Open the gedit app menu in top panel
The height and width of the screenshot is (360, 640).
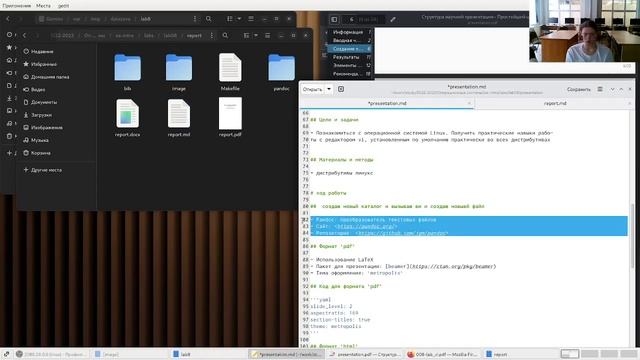pyautogui.click(x=63, y=6)
